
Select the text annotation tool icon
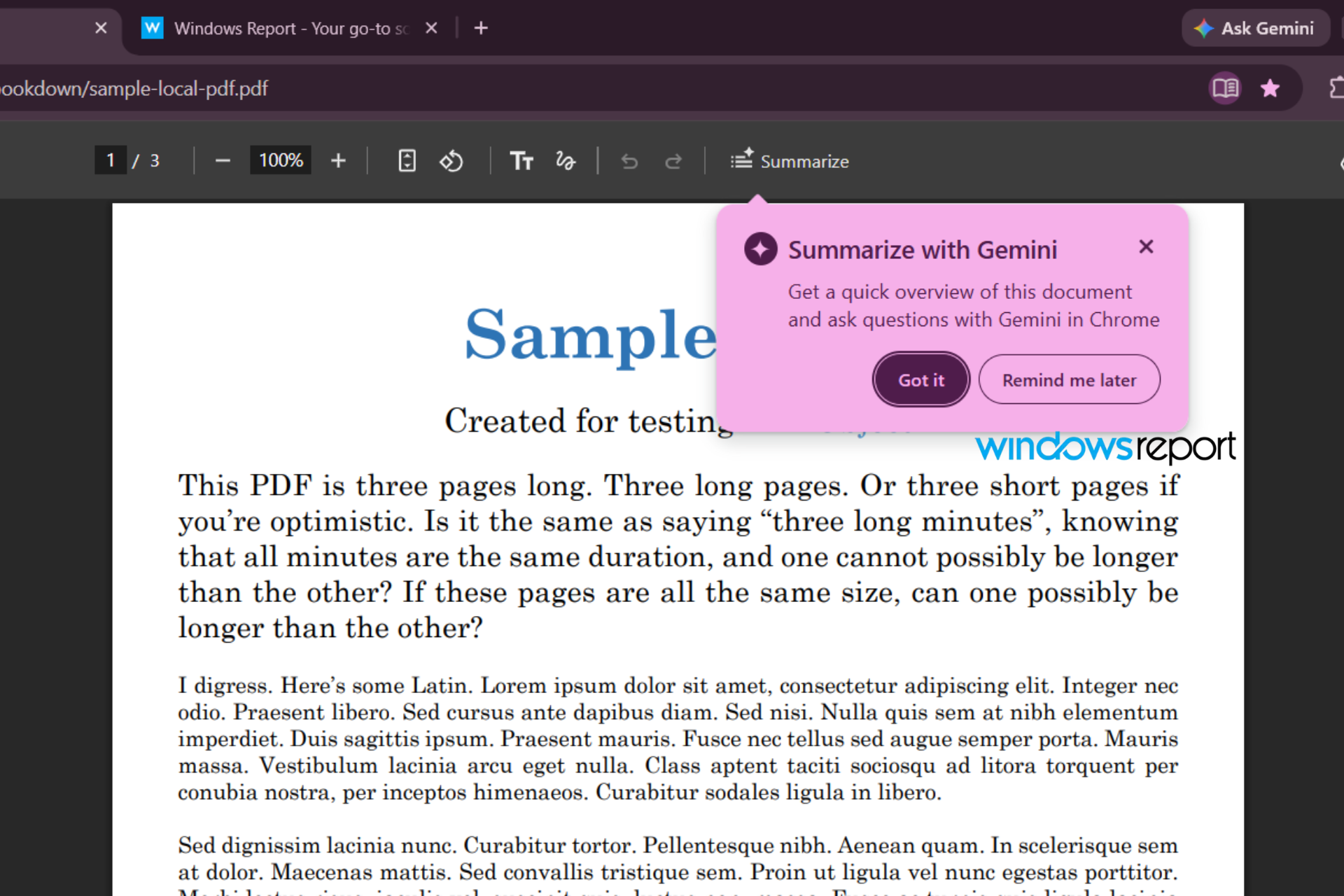[x=521, y=161]
